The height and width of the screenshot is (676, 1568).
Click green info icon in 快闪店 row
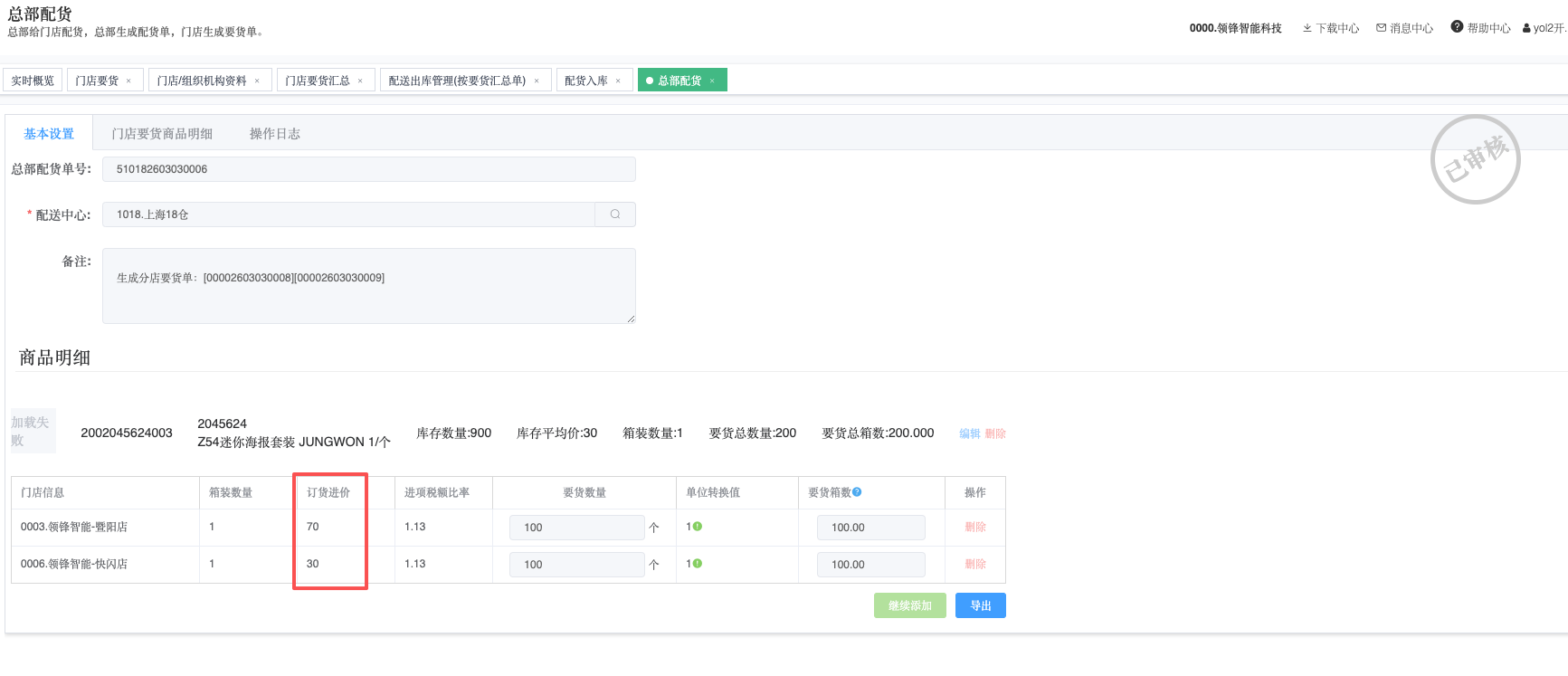[x=698, y=564]
